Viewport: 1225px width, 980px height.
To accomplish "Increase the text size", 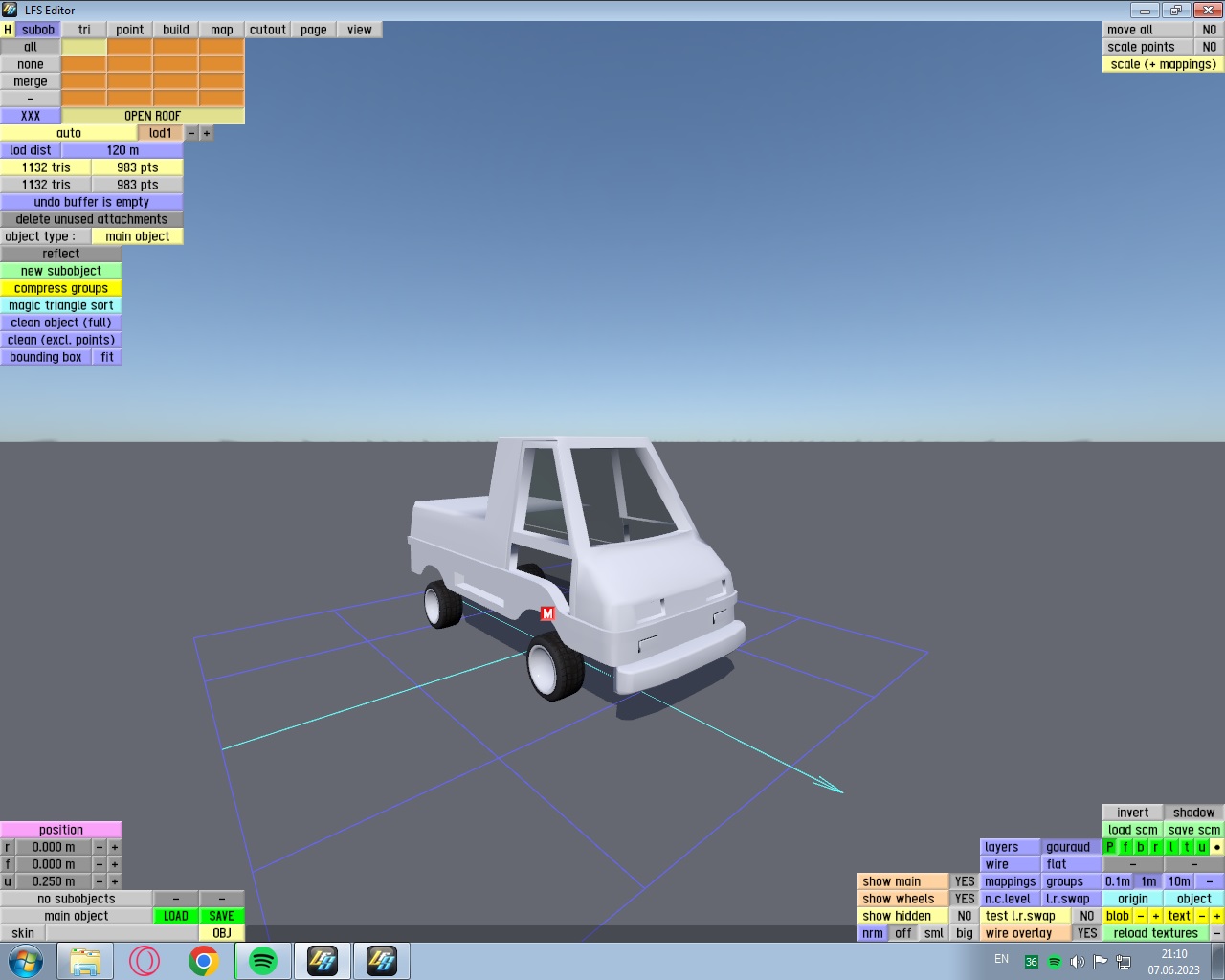I will click(x=1217, y=916).
